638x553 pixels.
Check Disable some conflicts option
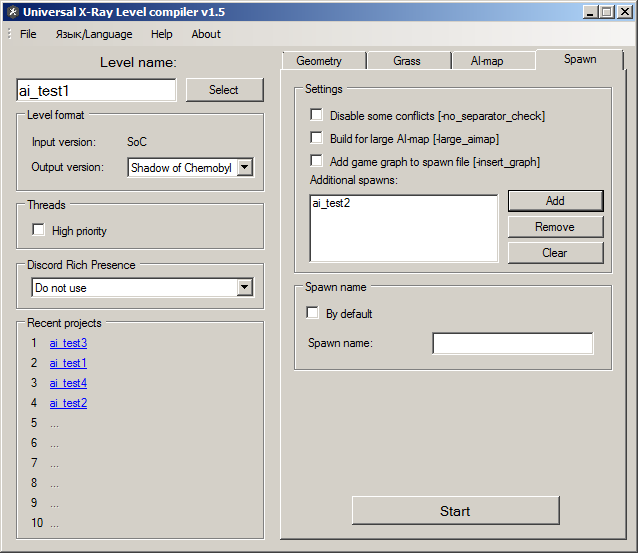317,116
